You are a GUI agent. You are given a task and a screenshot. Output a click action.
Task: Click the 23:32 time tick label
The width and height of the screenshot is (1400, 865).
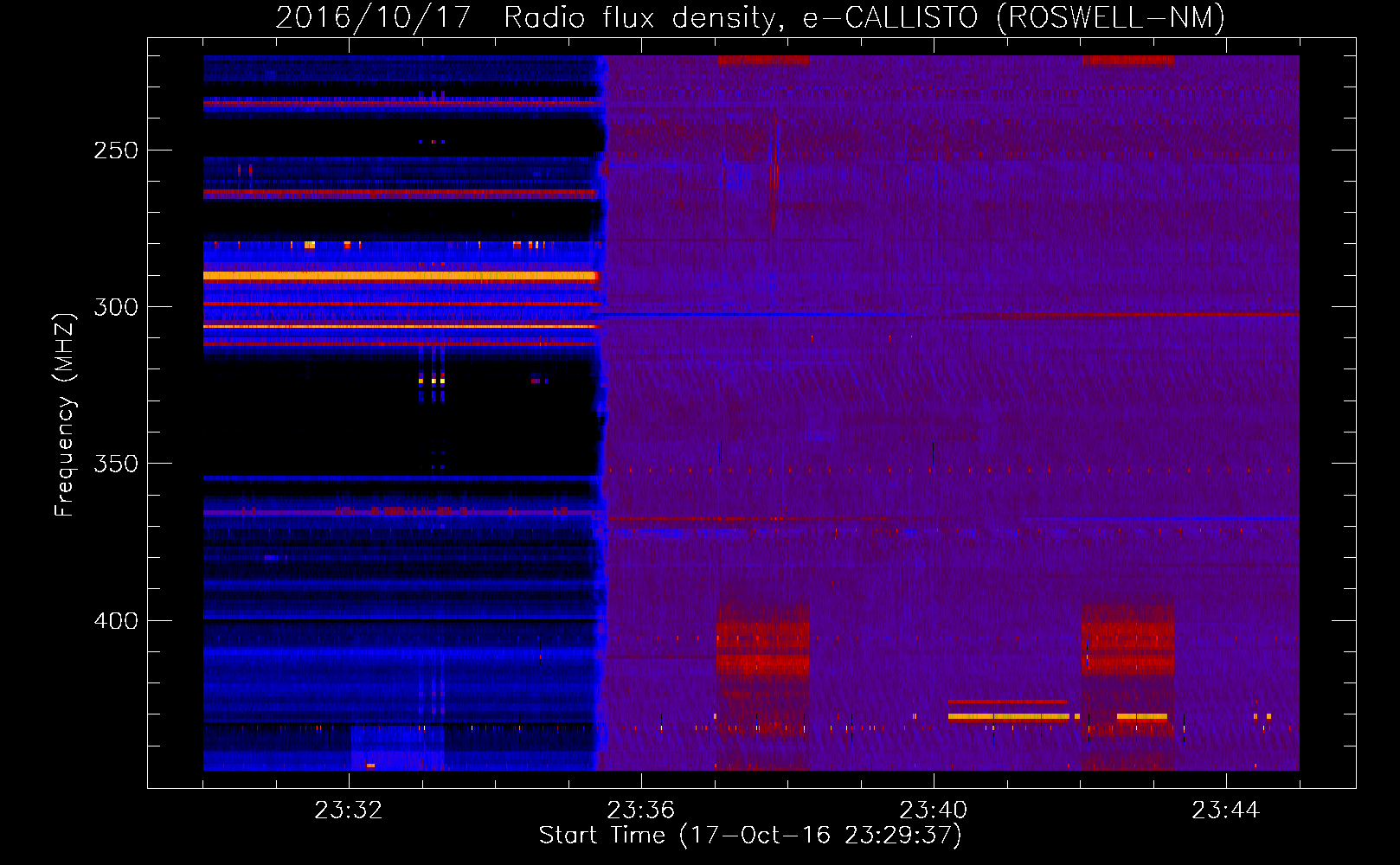[x=349, y=811]
